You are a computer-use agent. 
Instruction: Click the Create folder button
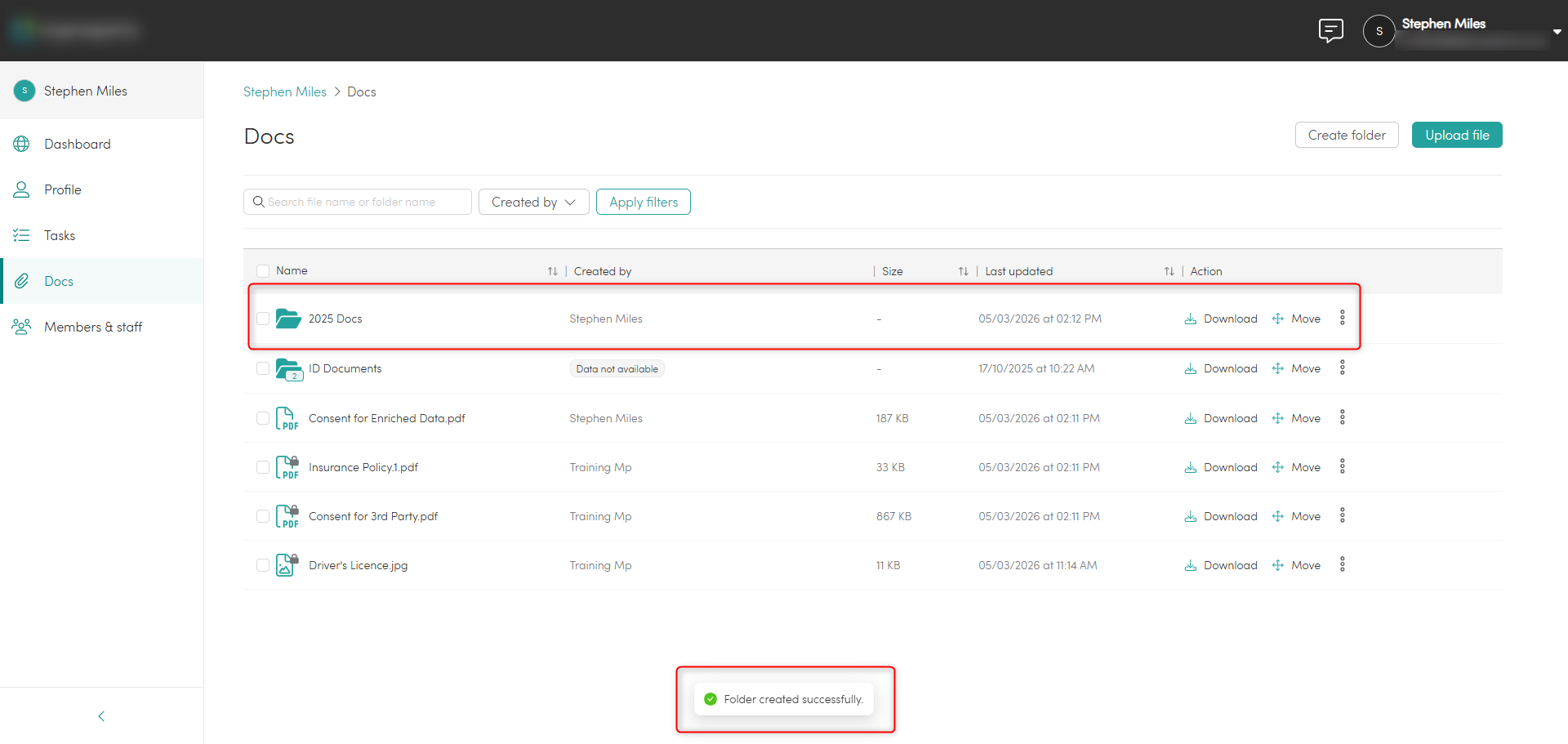pos(1347,135)
